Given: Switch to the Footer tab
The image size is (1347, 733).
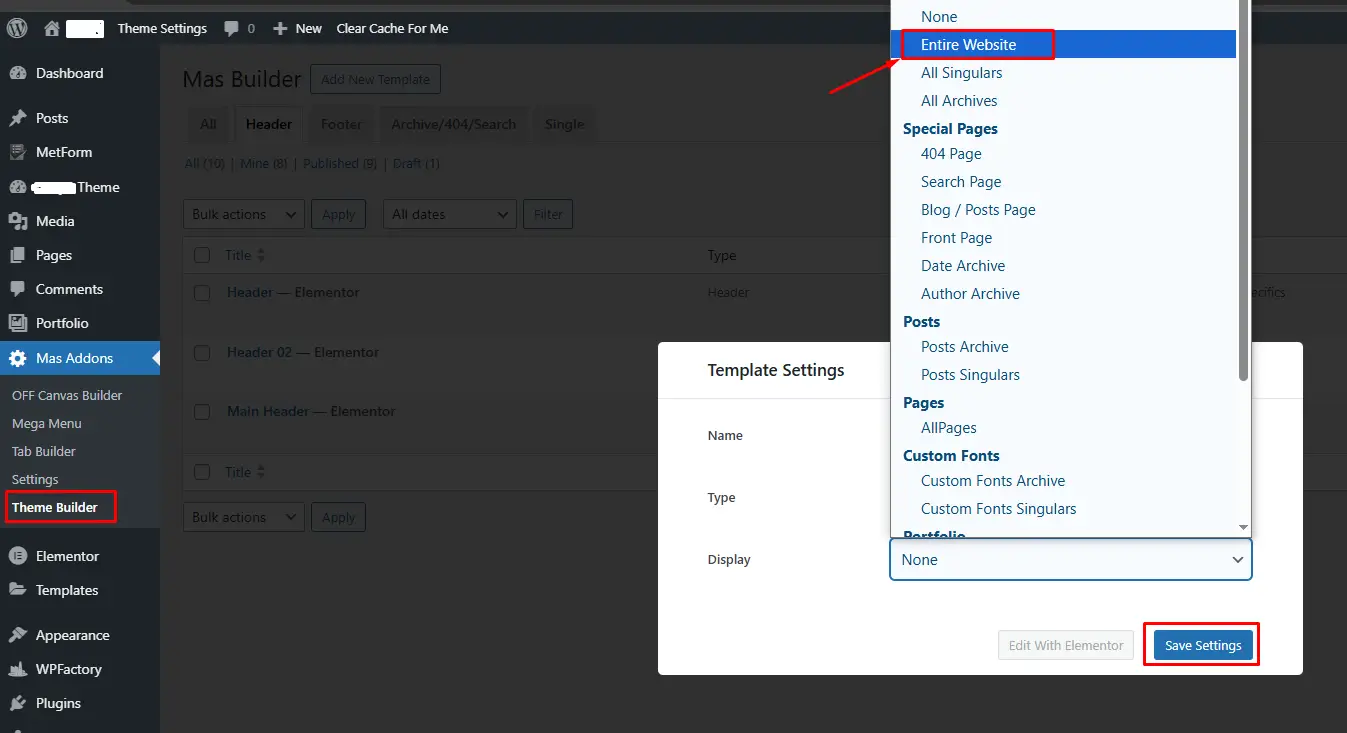Looking at the screenshot, I should click(x=341, y=124).
